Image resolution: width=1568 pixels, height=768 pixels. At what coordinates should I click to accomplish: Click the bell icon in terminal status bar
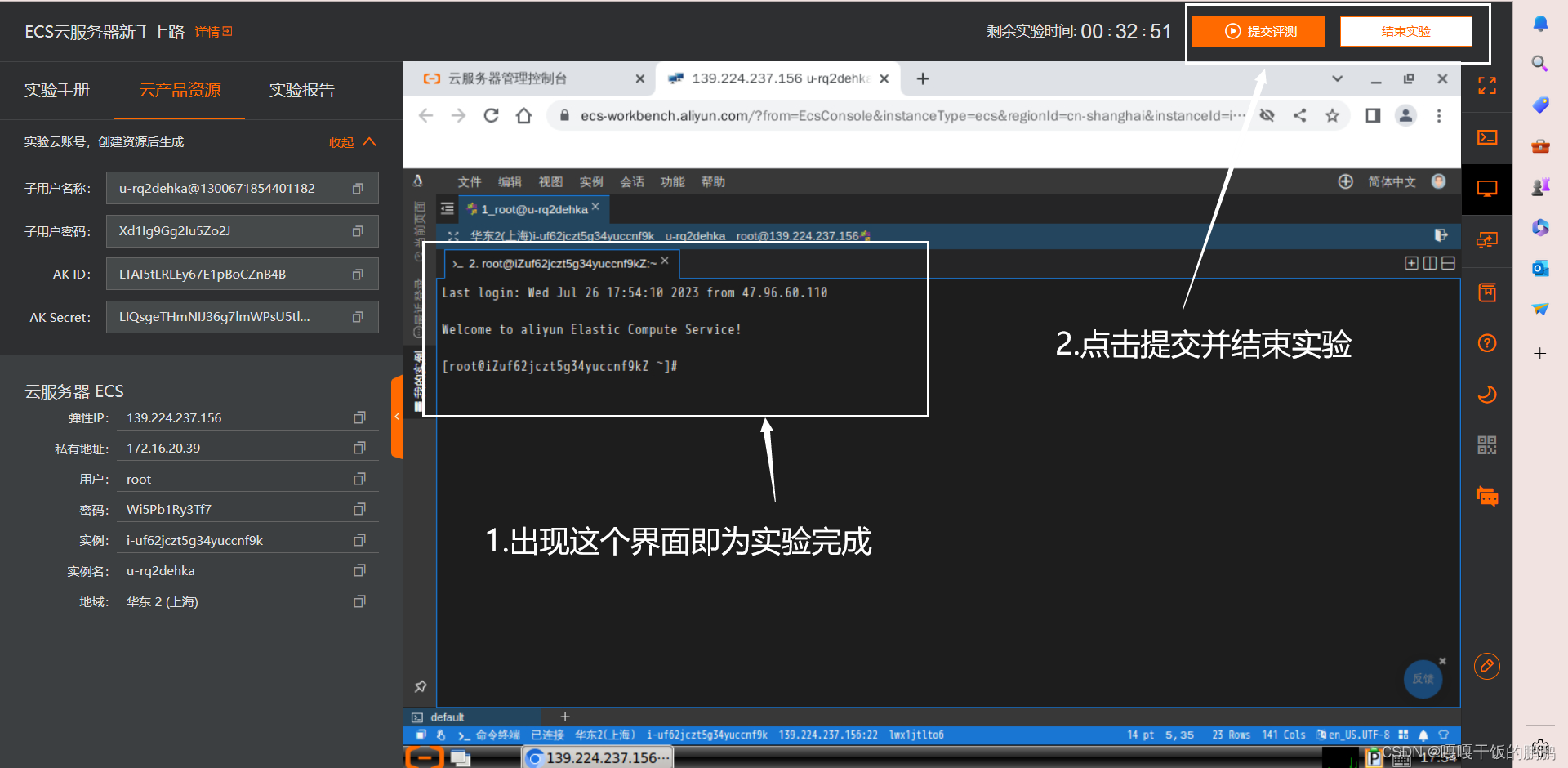tap(1423, 735)
